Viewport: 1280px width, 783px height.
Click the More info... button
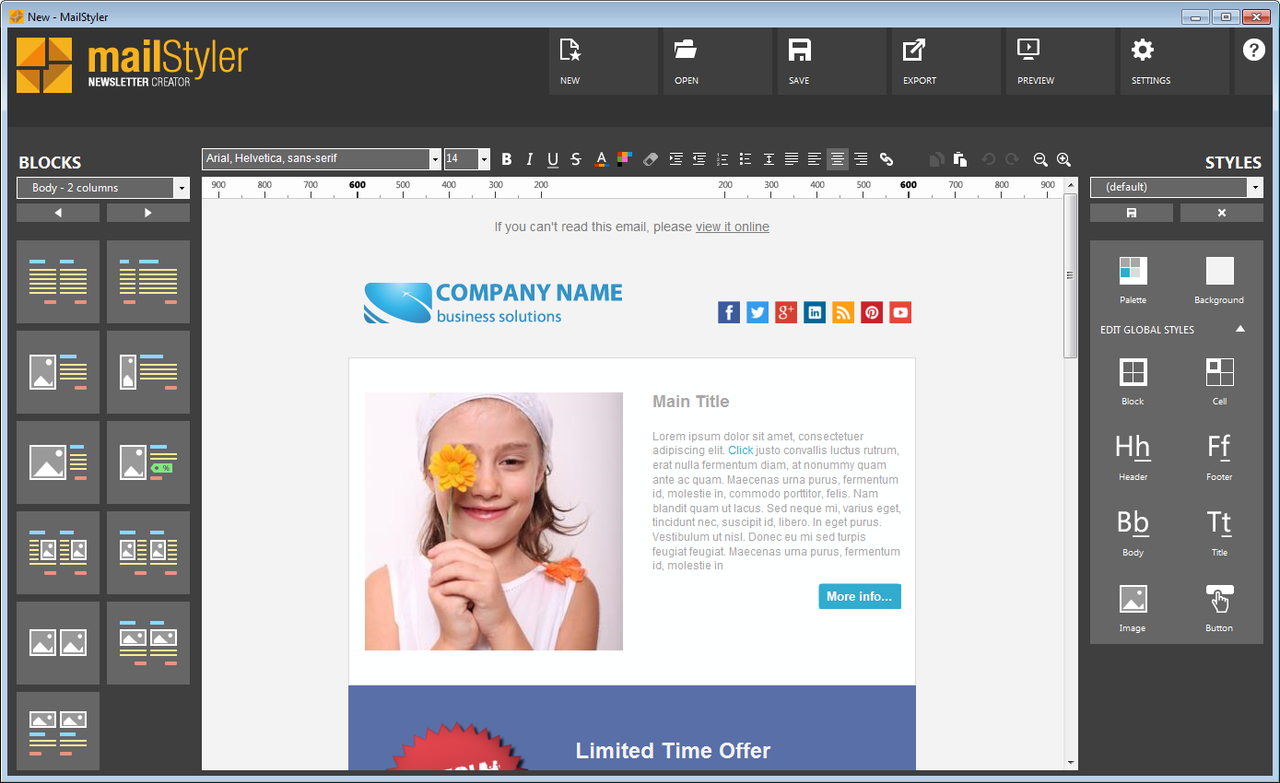pyautogui.click(x=860, y=596)
